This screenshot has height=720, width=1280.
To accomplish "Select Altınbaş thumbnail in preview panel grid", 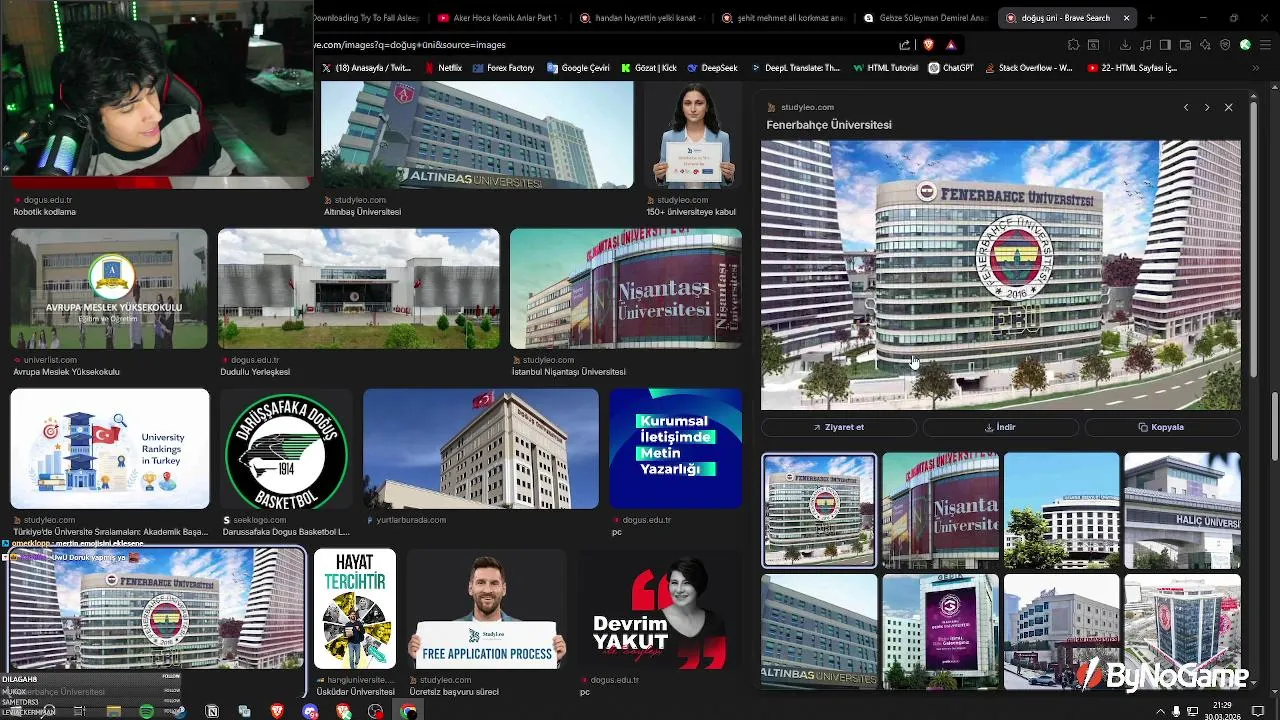I will (x=819, y=631).
